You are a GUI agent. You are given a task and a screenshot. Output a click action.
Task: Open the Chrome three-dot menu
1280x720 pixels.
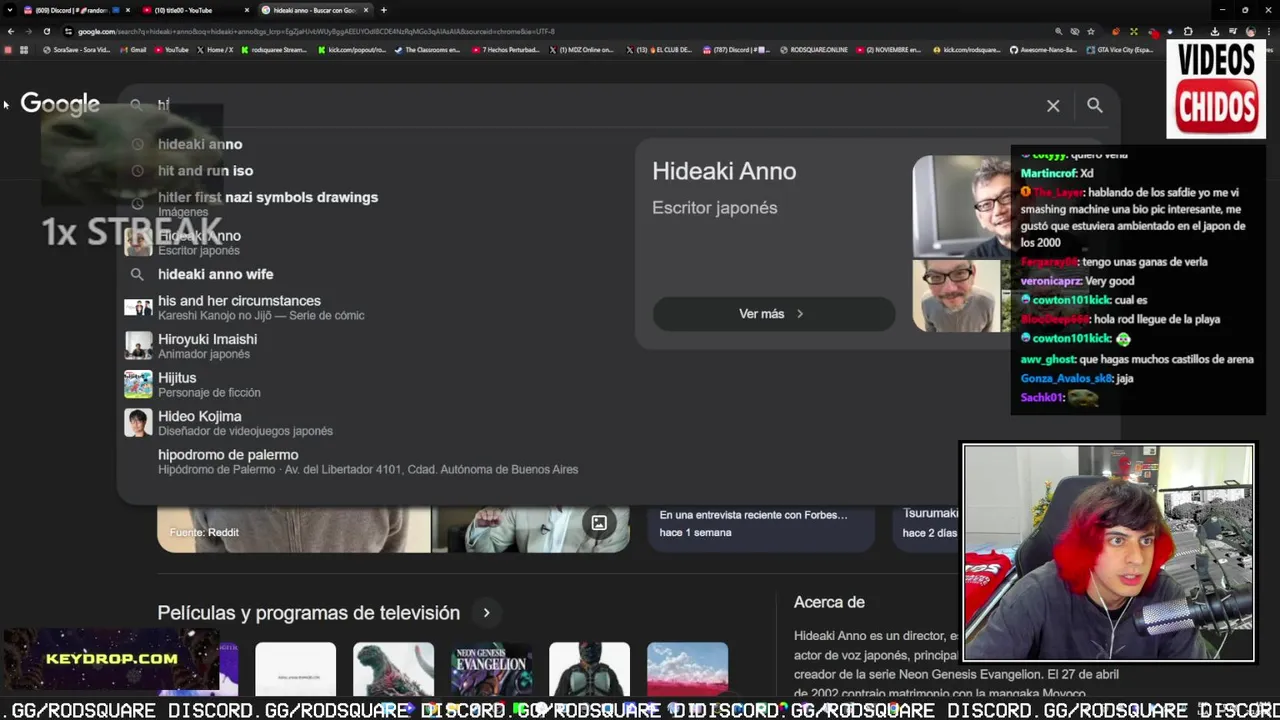(x=1268, y=31)
